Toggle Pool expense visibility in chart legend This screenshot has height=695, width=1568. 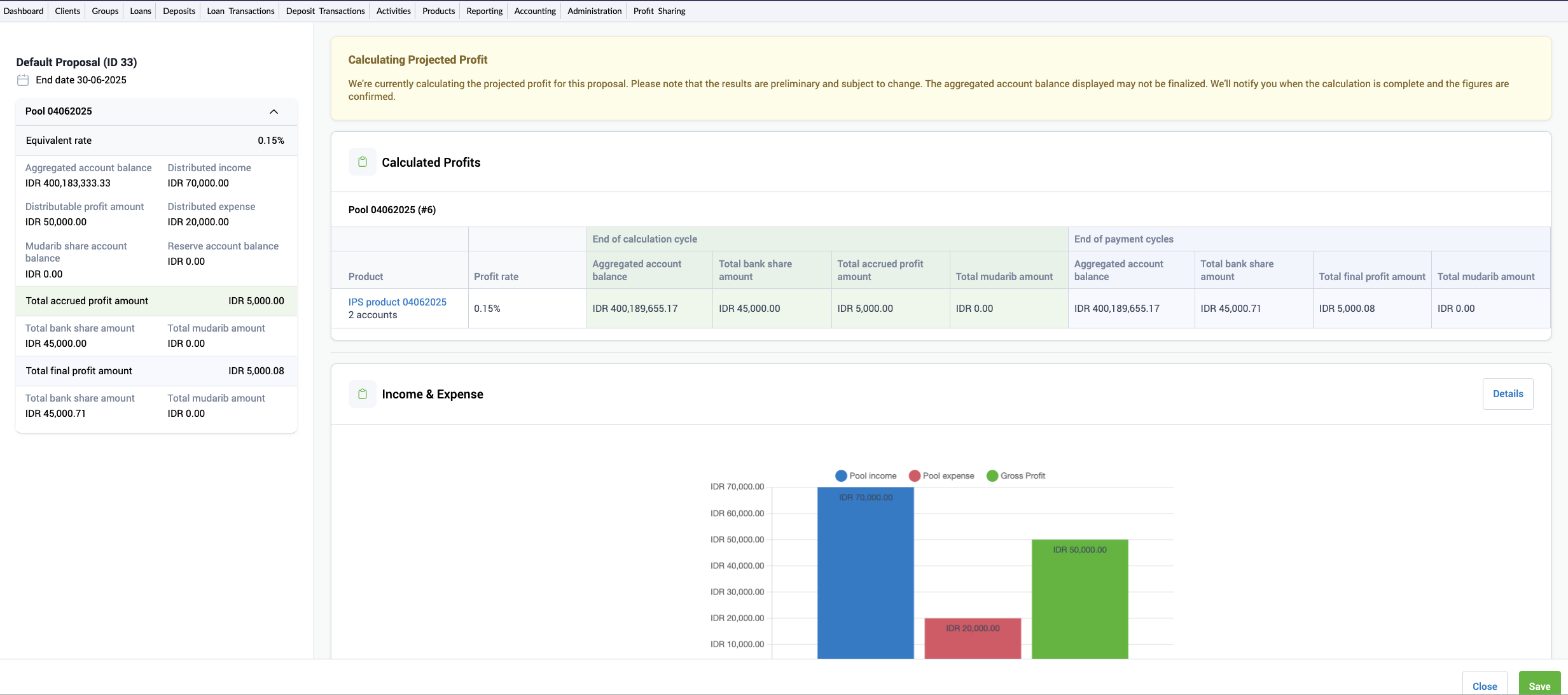(941, 475)
